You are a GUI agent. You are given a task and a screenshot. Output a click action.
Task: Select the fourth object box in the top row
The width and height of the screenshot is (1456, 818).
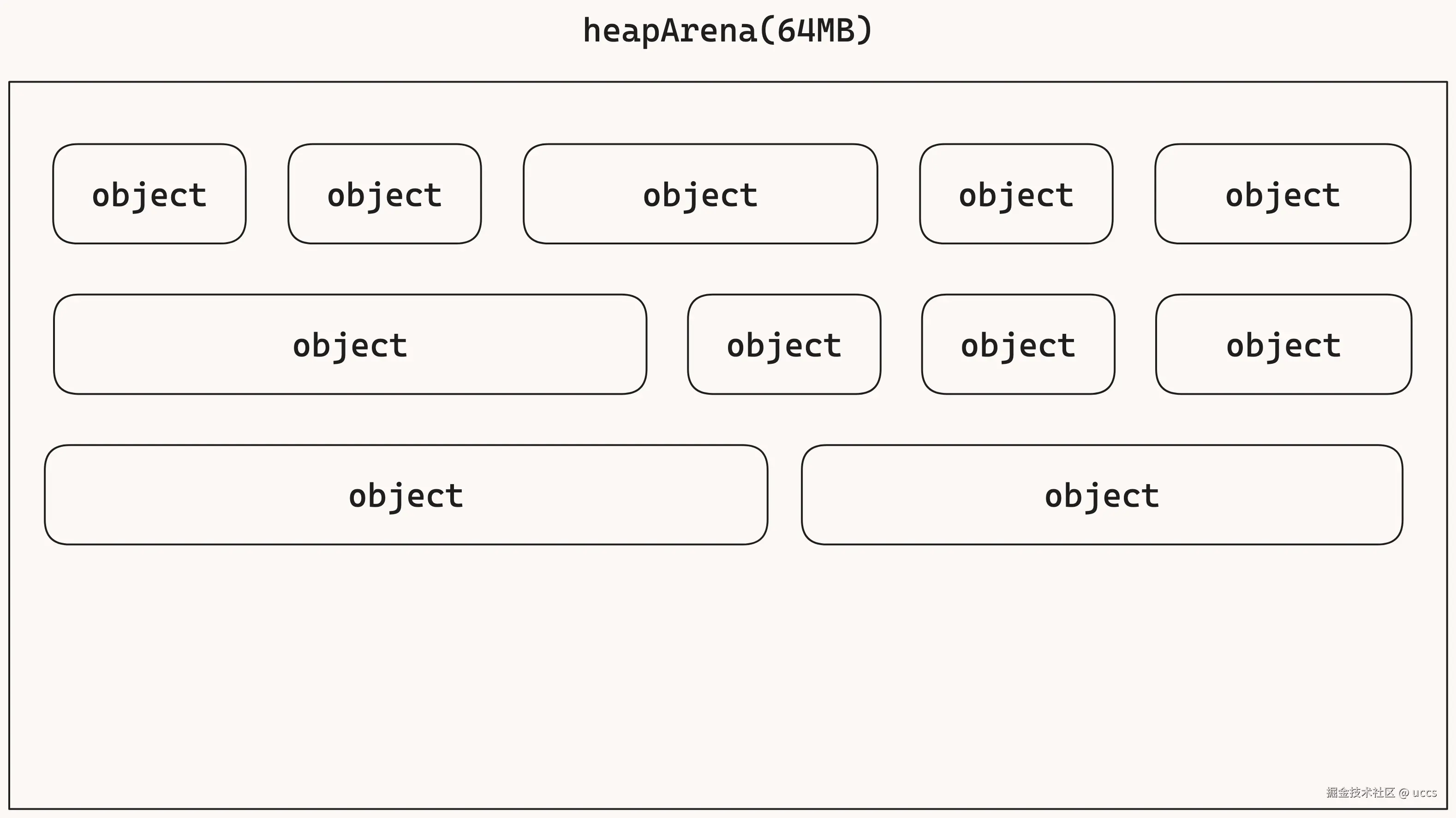click(1016, 194)
